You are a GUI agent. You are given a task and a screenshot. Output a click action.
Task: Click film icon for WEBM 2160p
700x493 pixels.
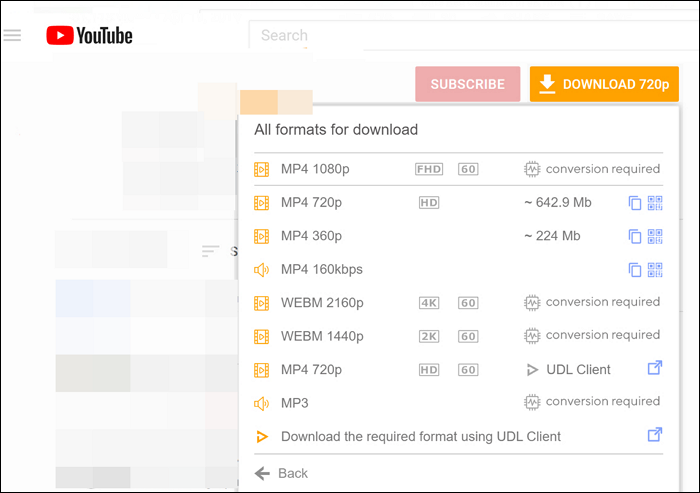pyautogui.click(x=262, y=303)
